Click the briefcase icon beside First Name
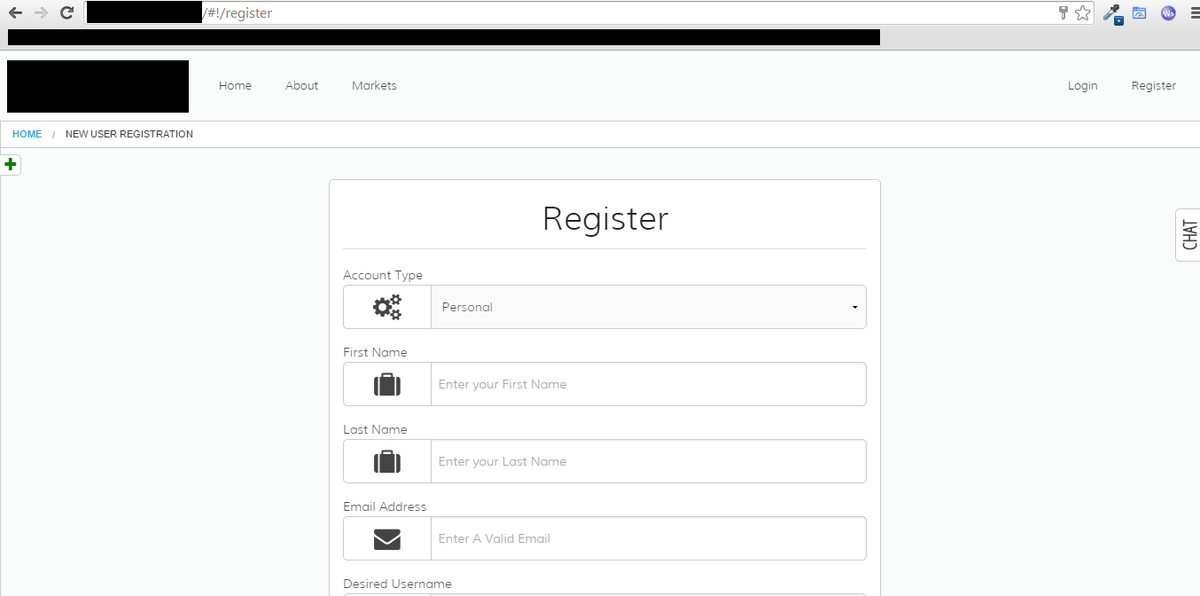 tap(387, 384)
